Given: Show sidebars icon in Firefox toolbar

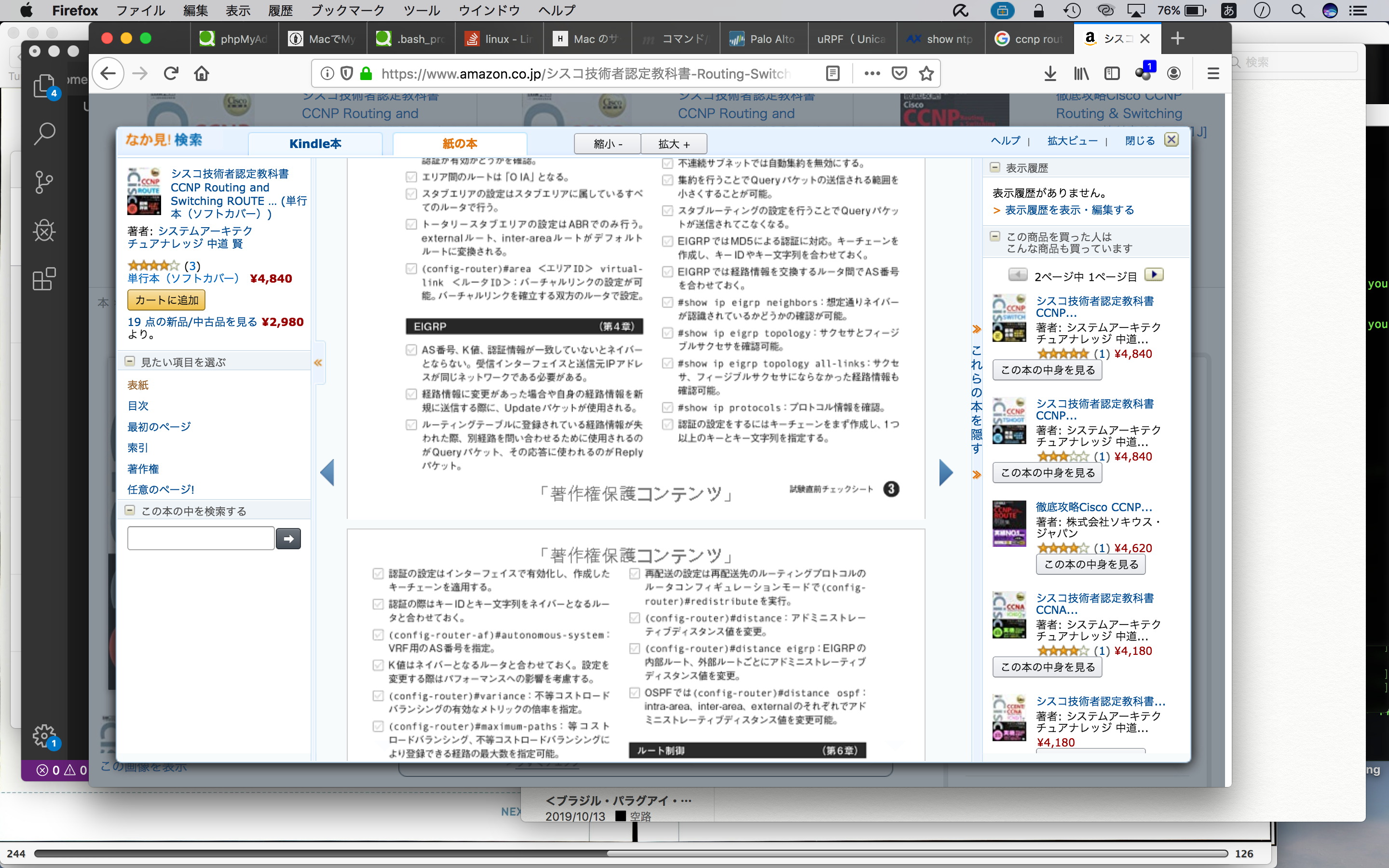Looking at the screenshot, I should 1112,73.
